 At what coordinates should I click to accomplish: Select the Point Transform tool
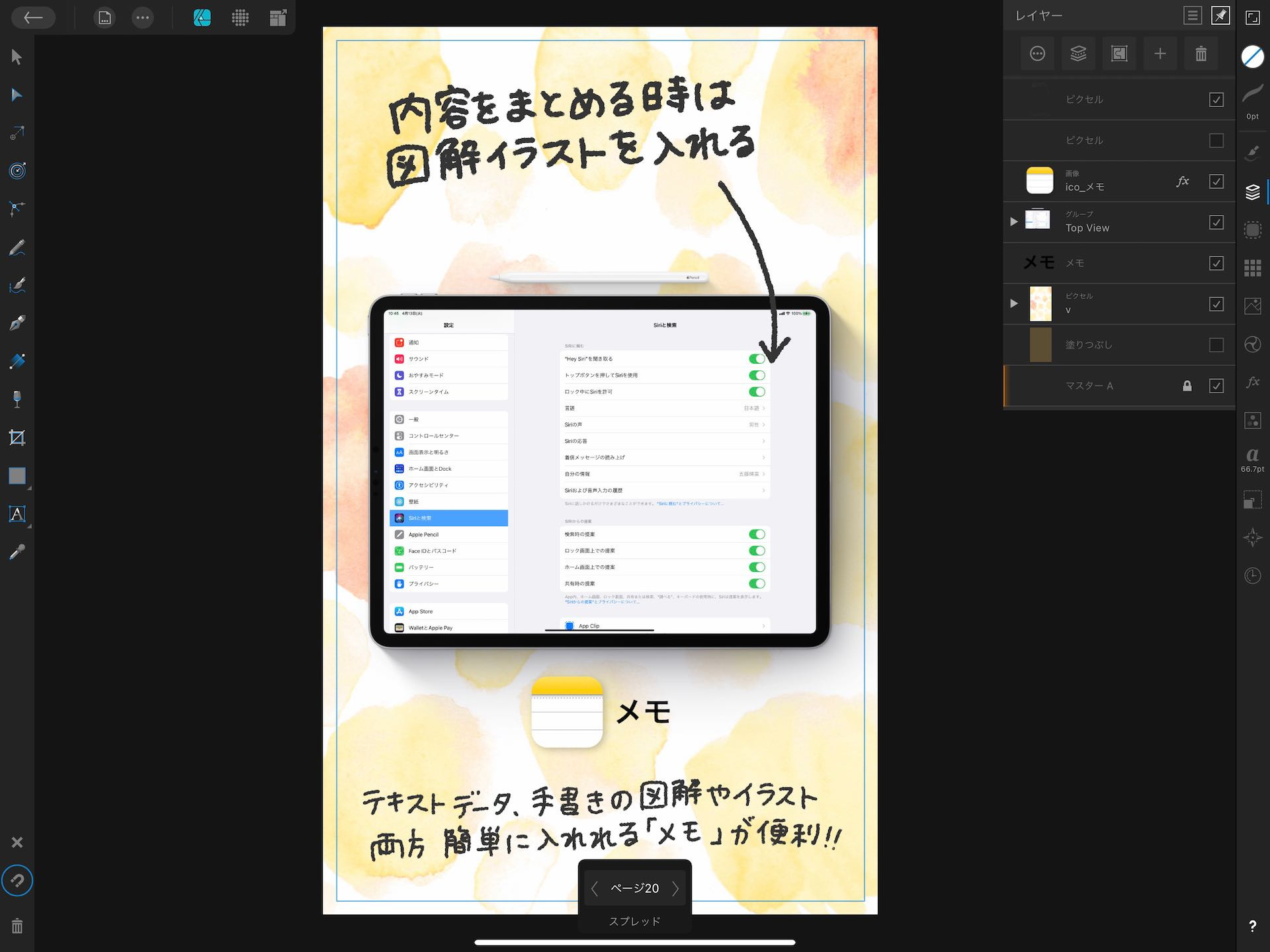(x=17, y=133)
